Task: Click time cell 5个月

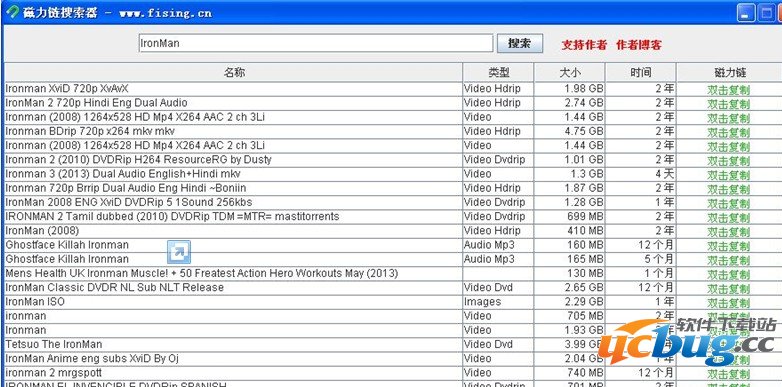Action: point(640,259)
